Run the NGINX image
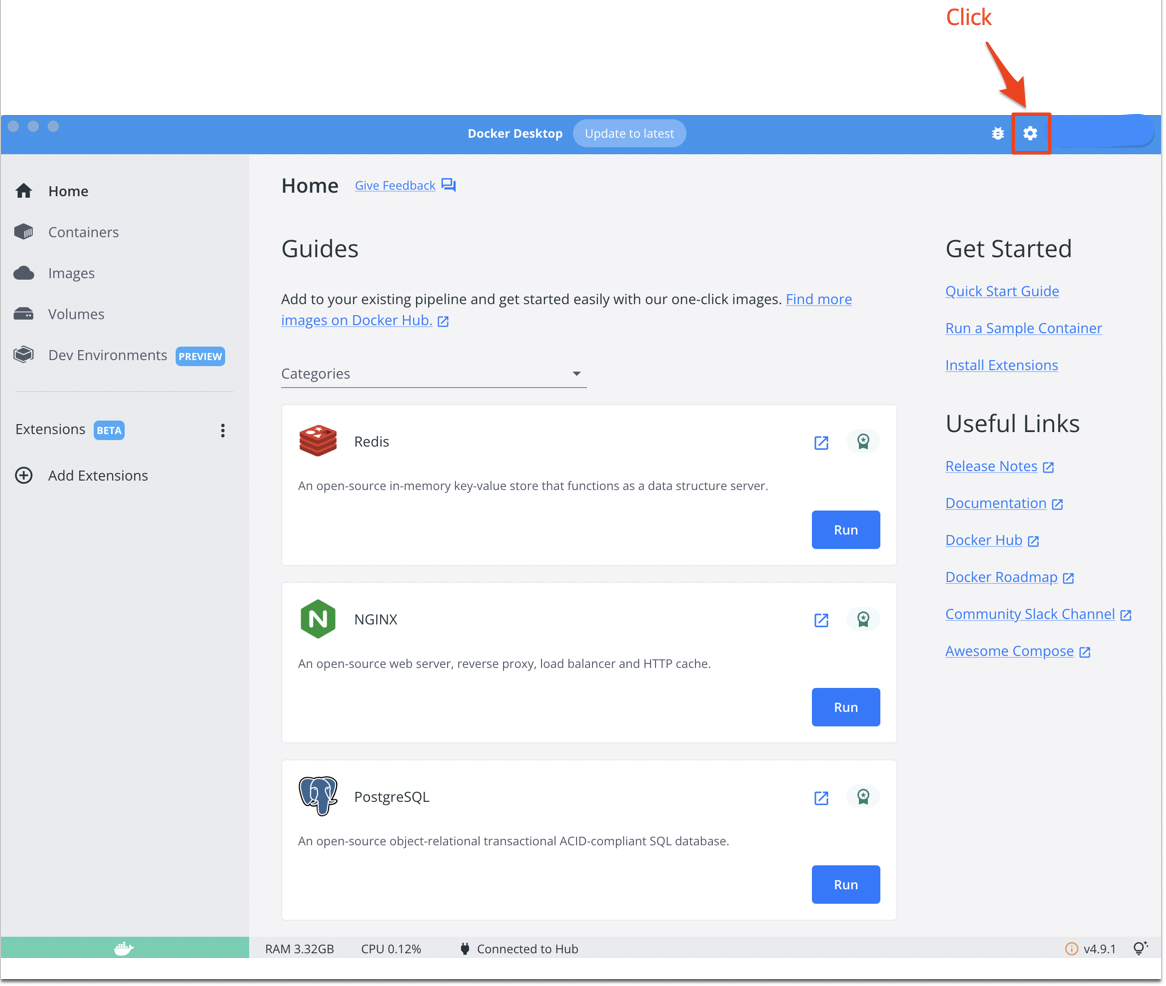This screenshot has width=1166, height=986. coord(847,708)
